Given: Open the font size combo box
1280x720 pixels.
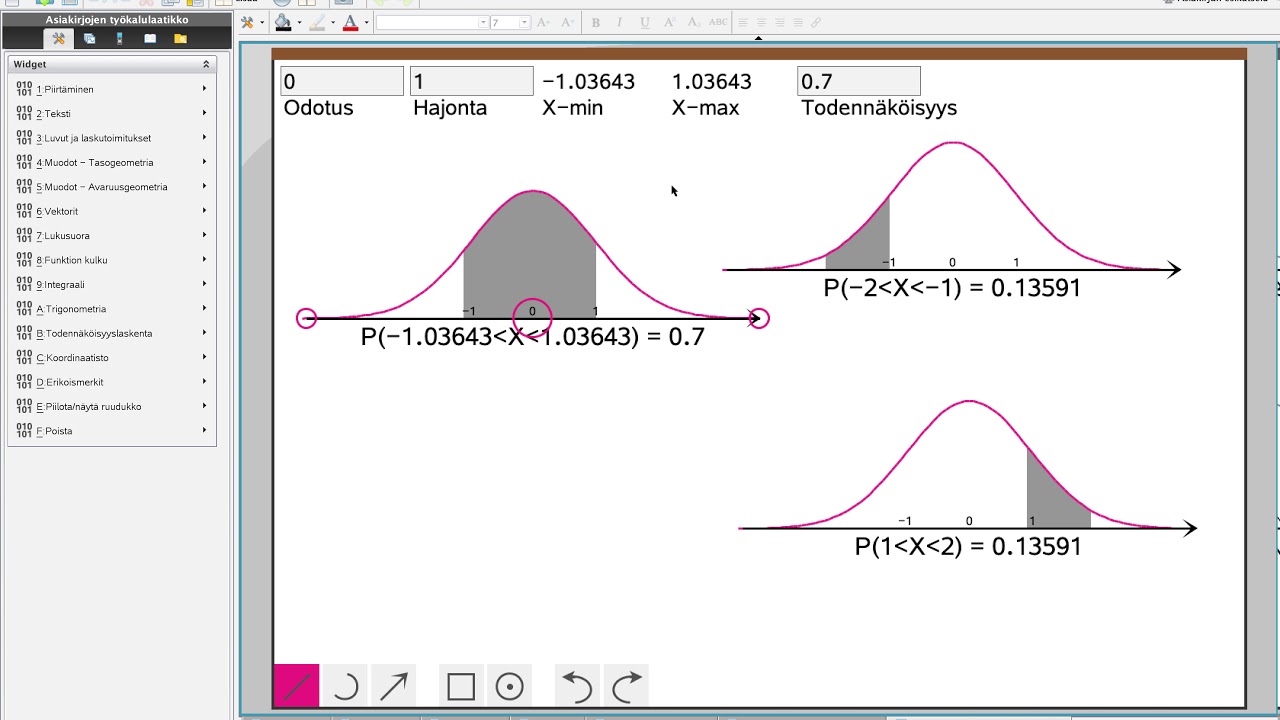Looking at the screenshot, I should coord(509,22).
